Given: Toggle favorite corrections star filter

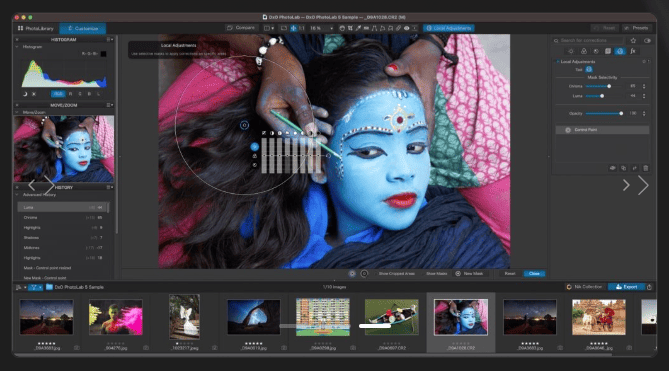Looking at the screenshot, I should (x=634, y=41).
